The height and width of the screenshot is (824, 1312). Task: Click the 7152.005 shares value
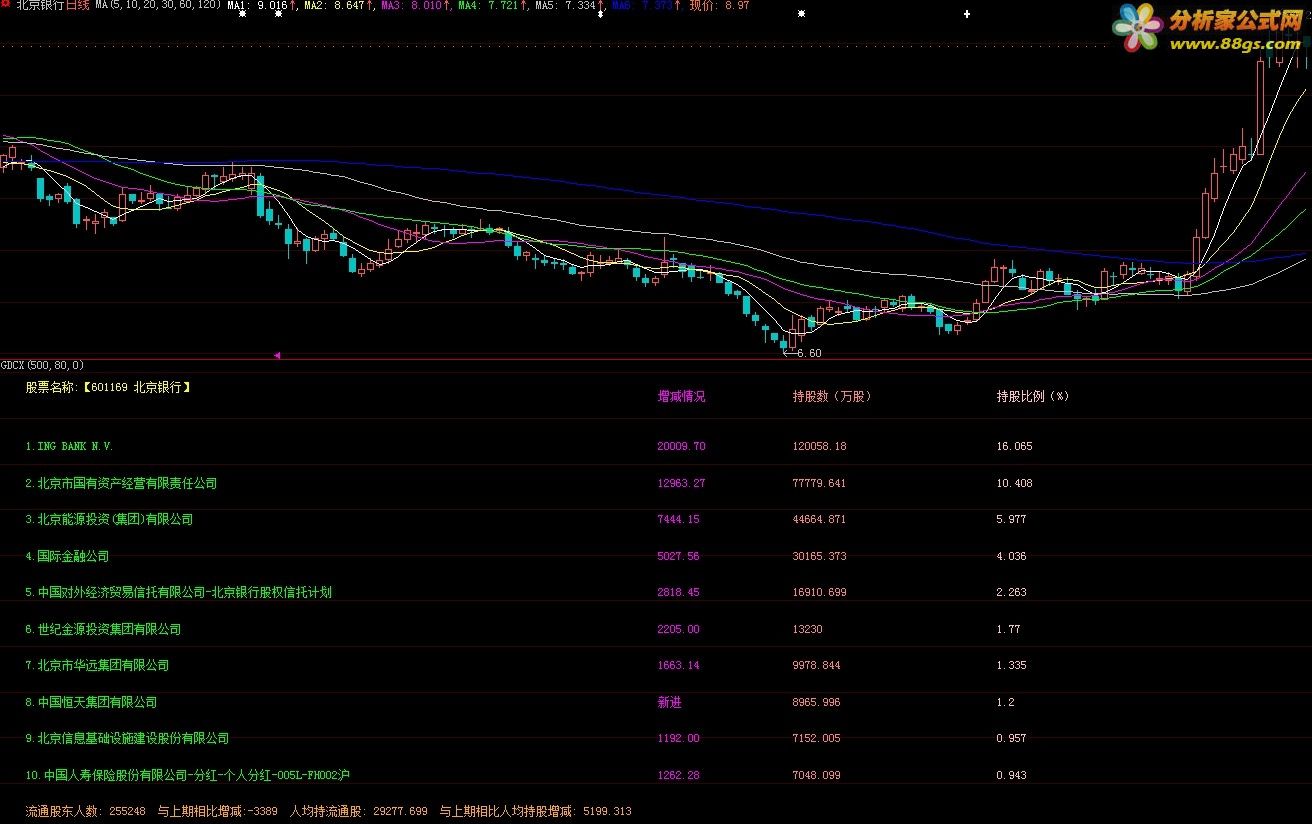[817, 738]
